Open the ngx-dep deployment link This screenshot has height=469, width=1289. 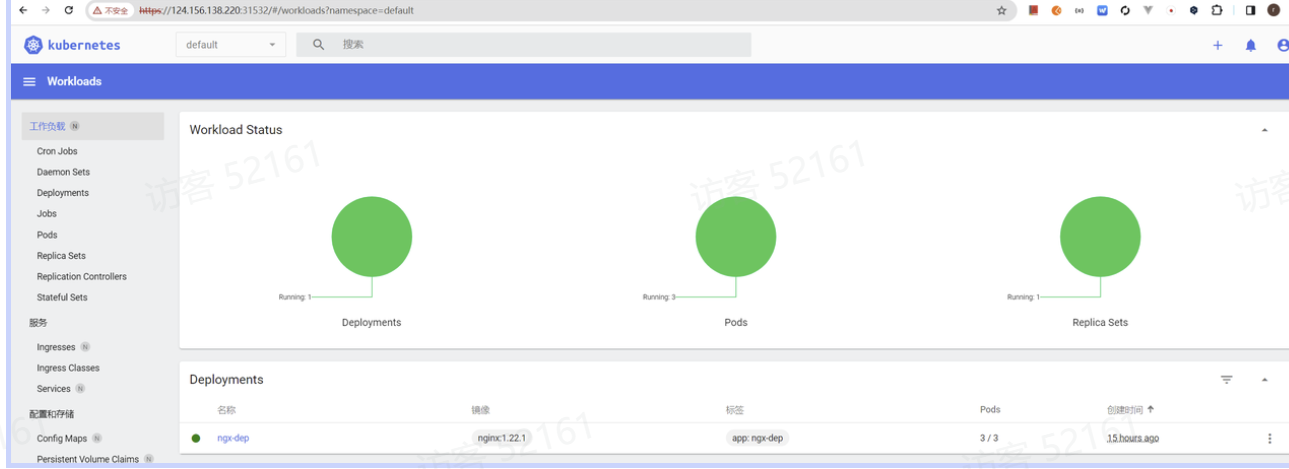tap(232, 439)
